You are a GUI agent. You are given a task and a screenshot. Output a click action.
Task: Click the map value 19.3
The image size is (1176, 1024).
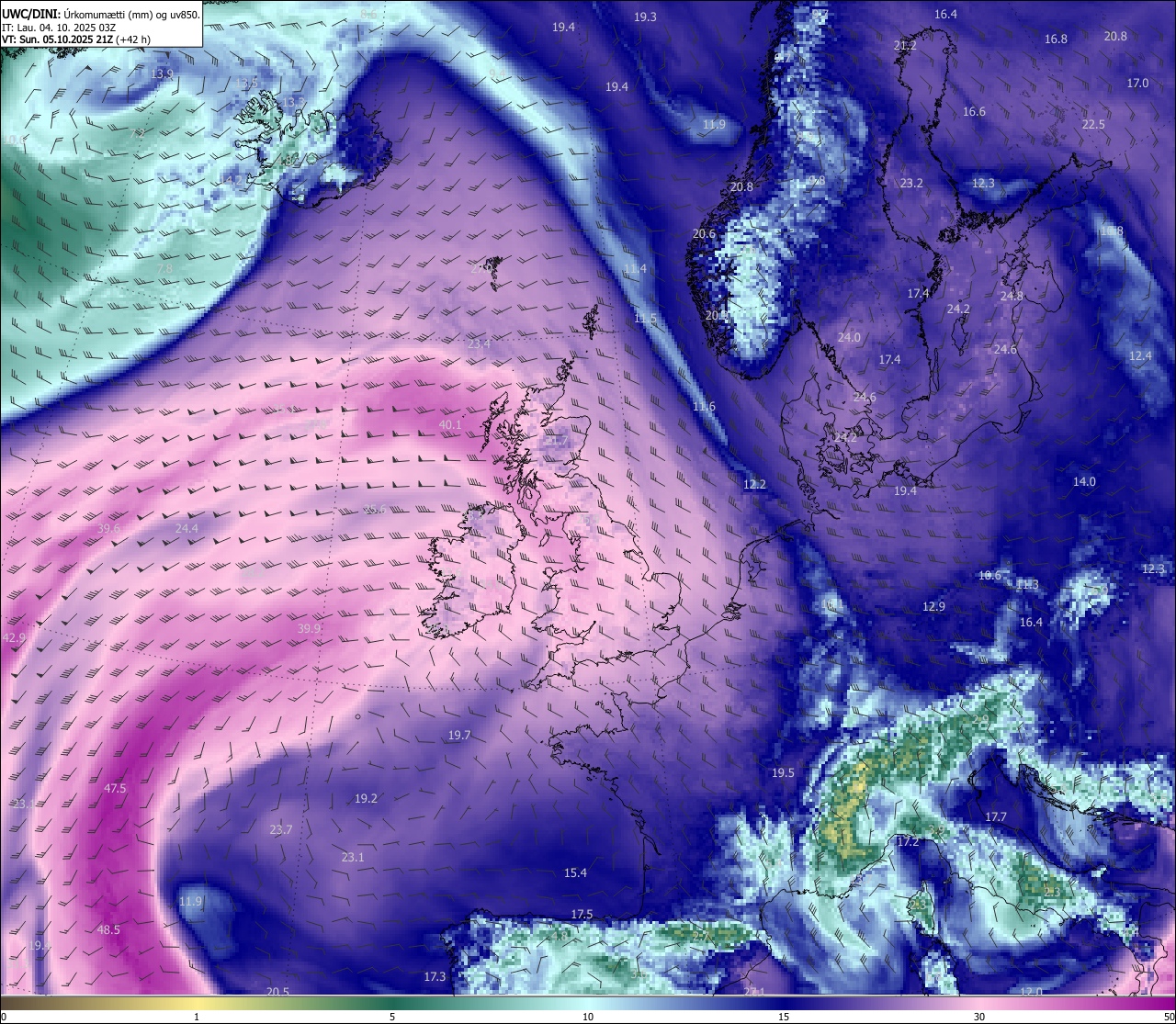tap(646, 17)
